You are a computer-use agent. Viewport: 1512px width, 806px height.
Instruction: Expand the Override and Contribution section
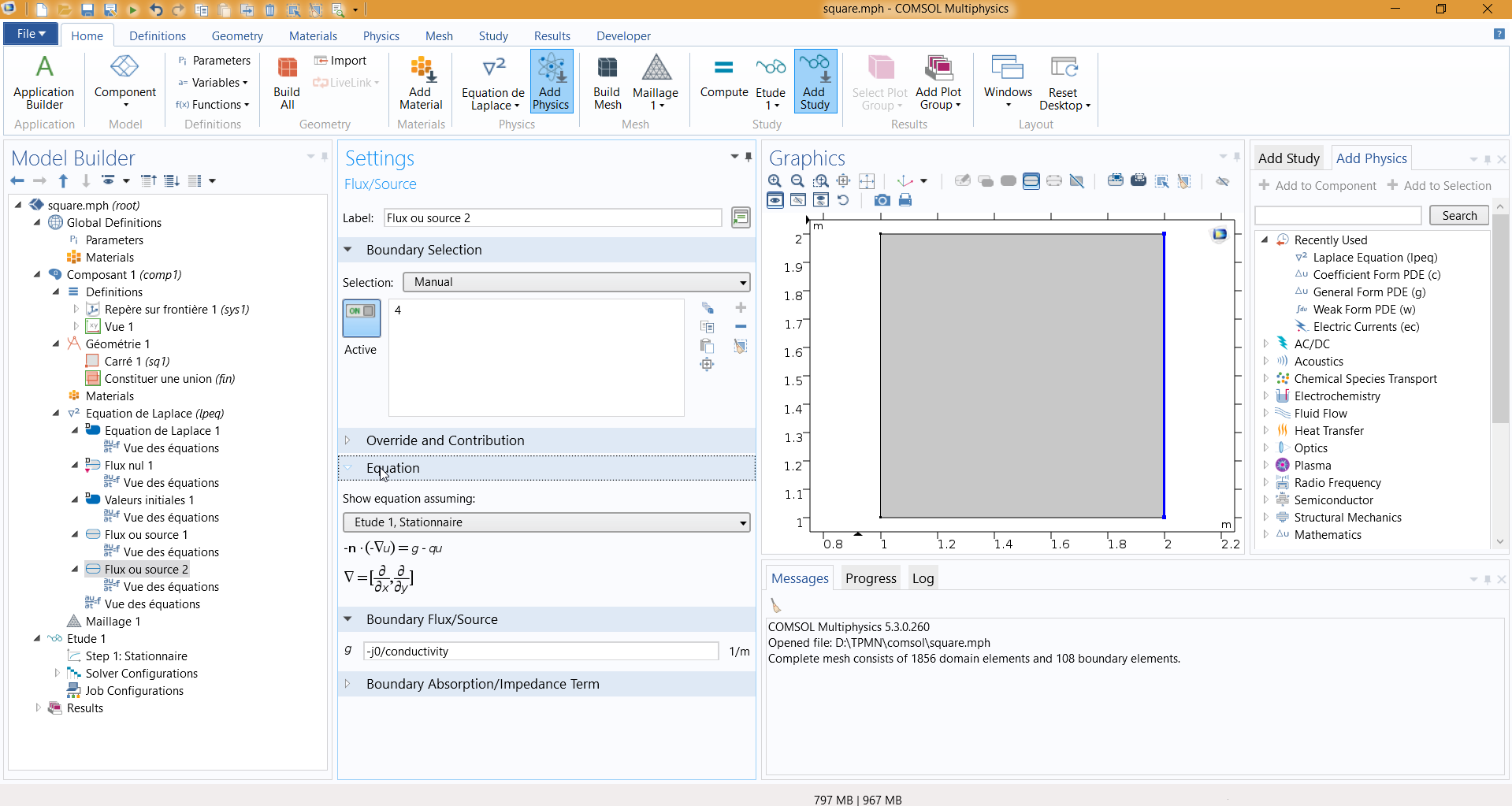coord(444,440)
